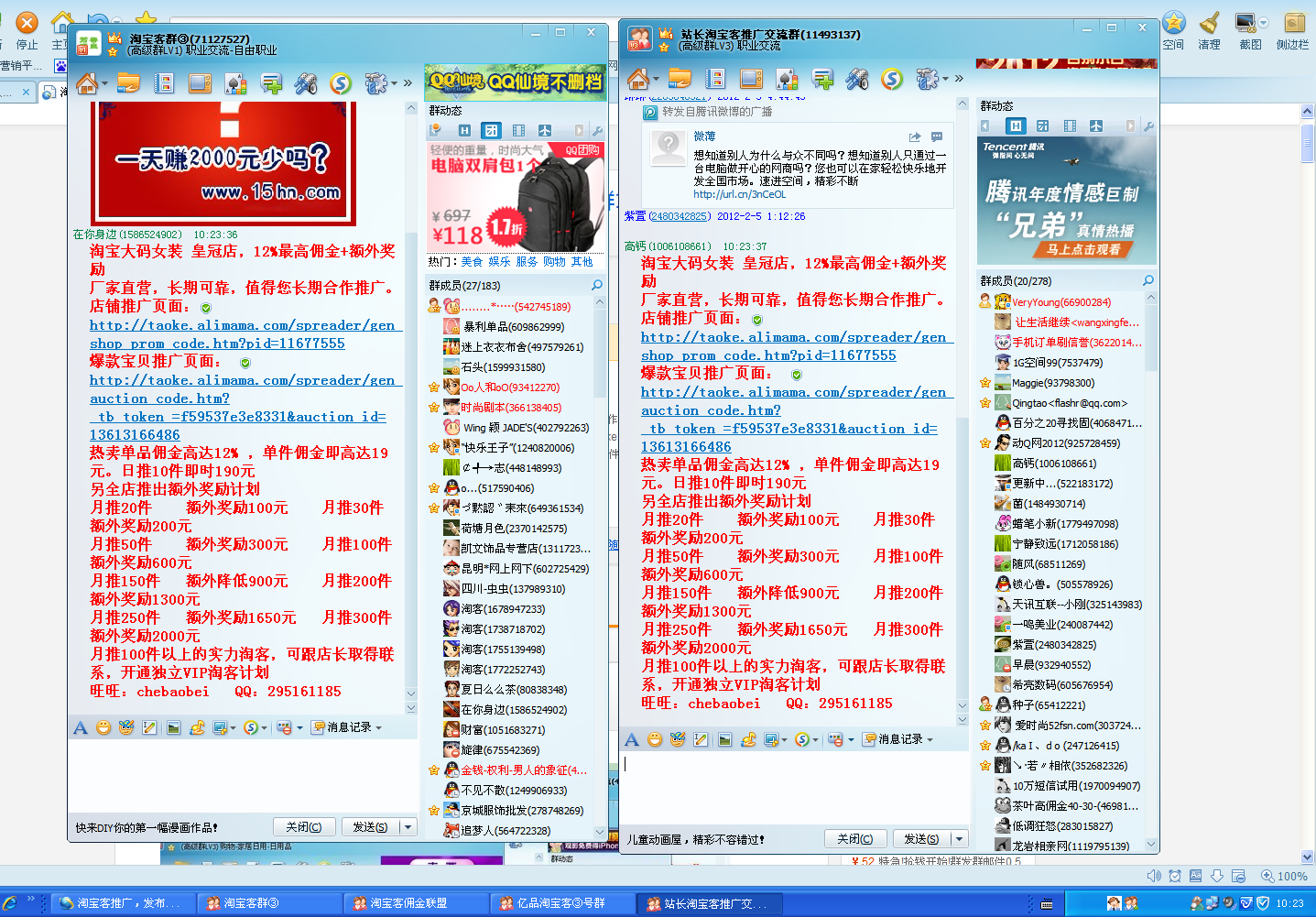The width and height of the screenshot is (1316, 917).
Task: Expand home icon dropdown arrow in 淘宝客群③ toolbar
Action: (103, 84)
